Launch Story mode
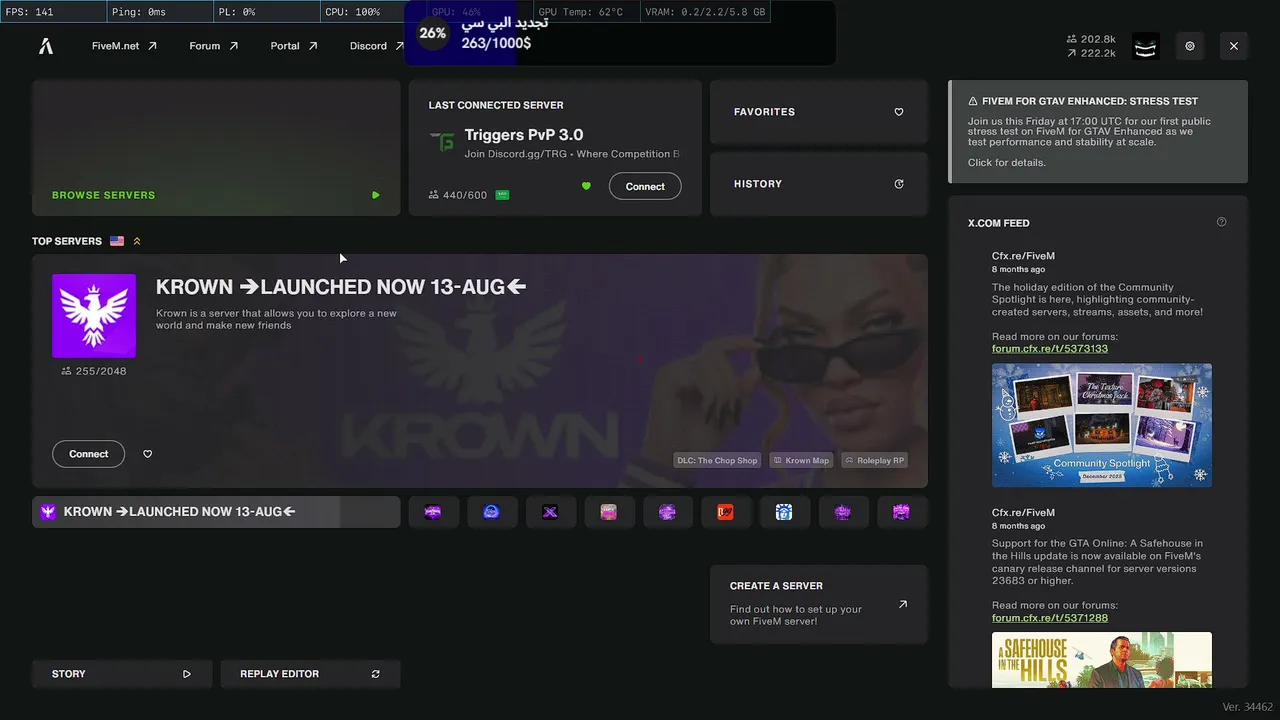1280x720 pixels. click(122, 674)
